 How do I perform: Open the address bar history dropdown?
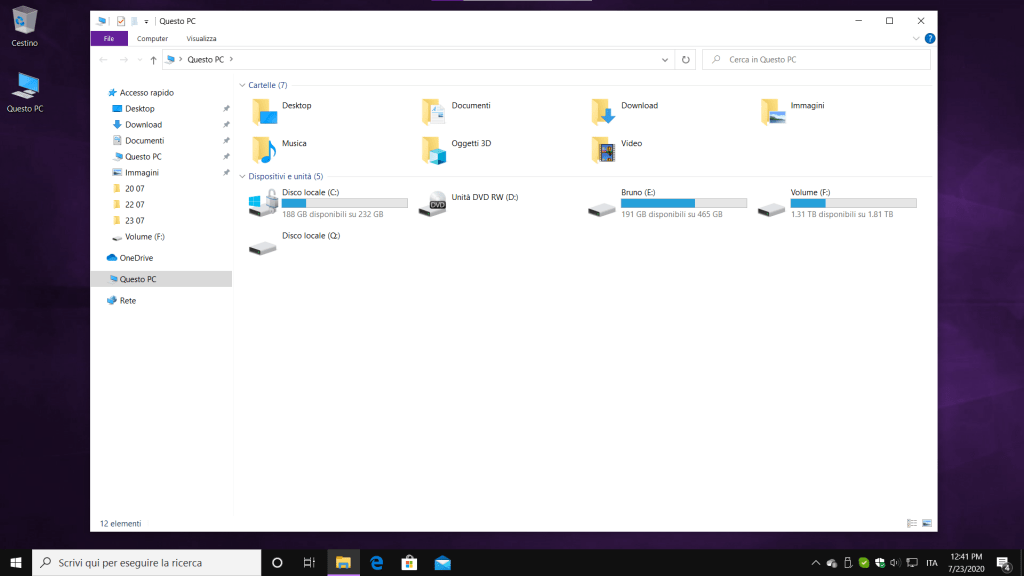pyautogui.click(x=666, y=60)
